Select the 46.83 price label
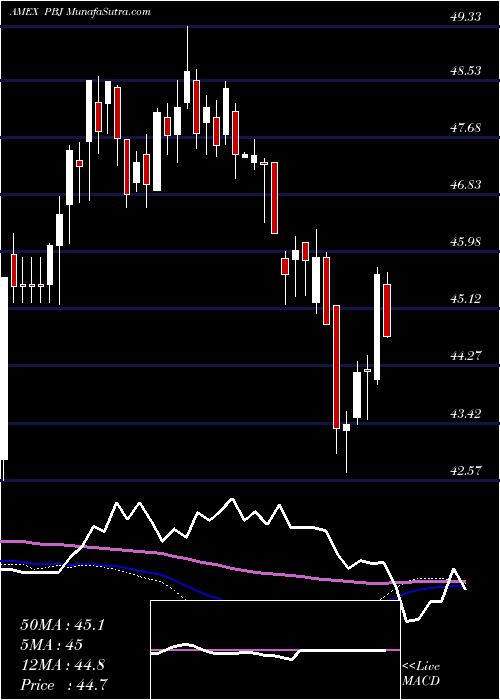Image resolution: width=500 pixels, height=700 pixels. (x=465, y=185)
